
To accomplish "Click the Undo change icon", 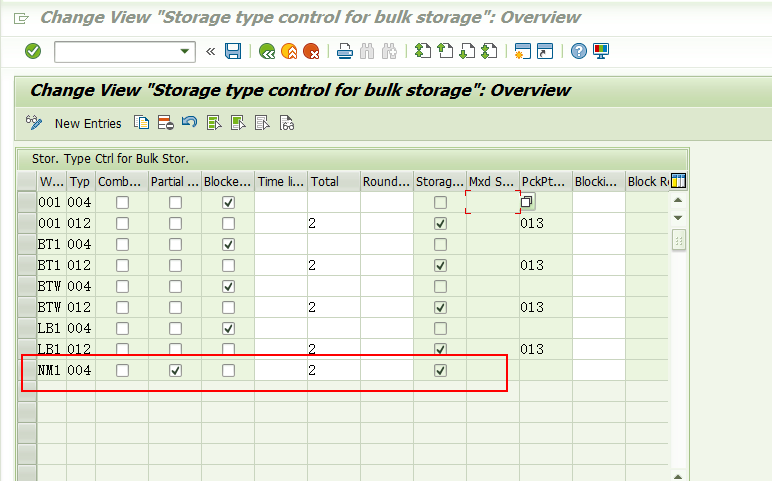I will (189, 122).
